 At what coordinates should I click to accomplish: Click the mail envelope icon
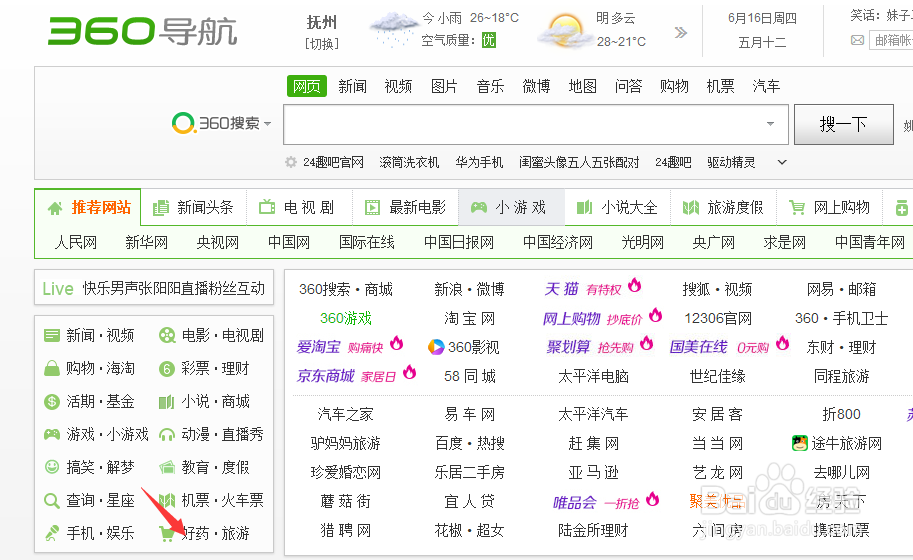tap(857, 40)
